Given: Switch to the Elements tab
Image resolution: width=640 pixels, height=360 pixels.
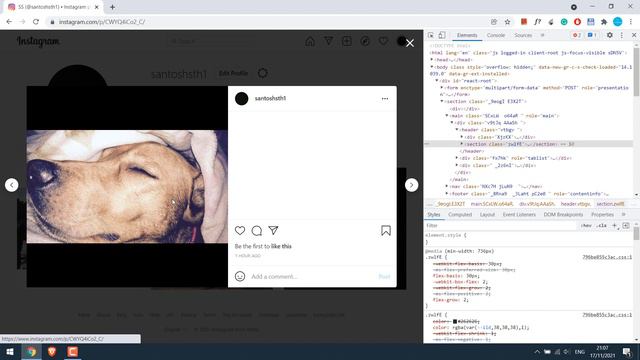Looking at the screenshot, I should pos(467,36).
